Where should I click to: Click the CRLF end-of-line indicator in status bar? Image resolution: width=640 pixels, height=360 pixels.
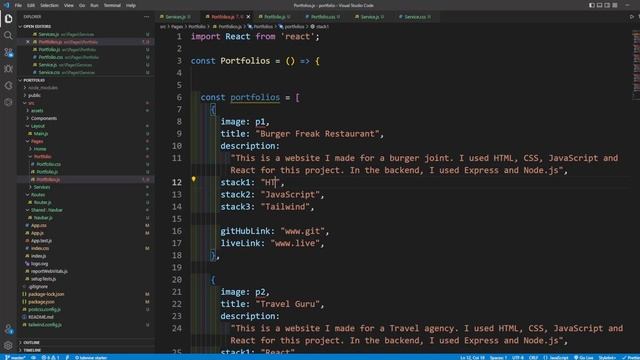click(533, 358)
